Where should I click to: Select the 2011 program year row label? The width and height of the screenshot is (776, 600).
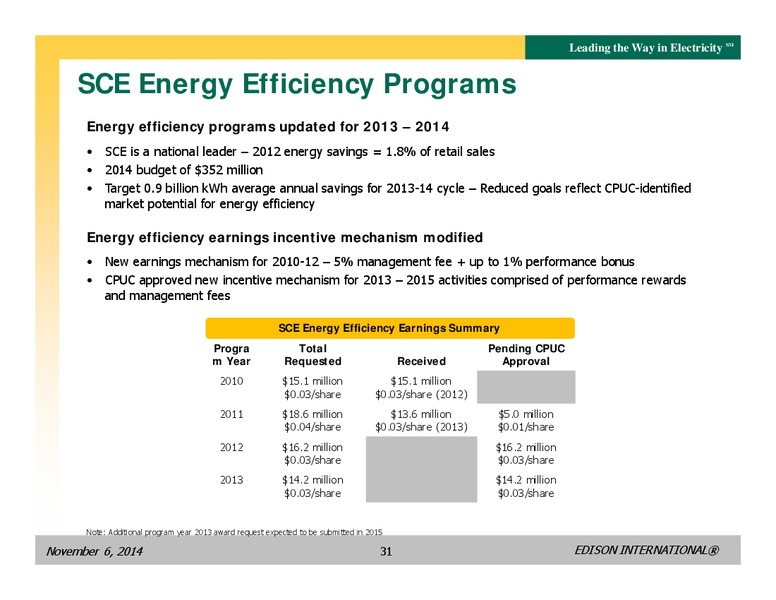[x=232, y=414]
